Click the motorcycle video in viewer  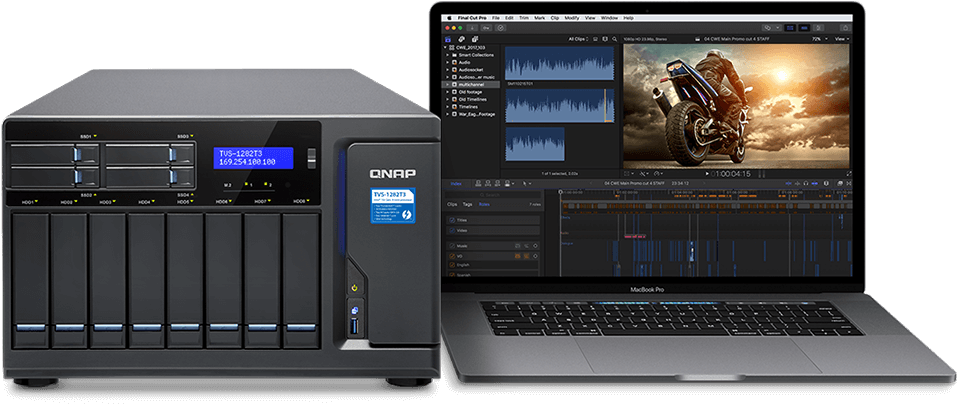(x=737, y=106)
